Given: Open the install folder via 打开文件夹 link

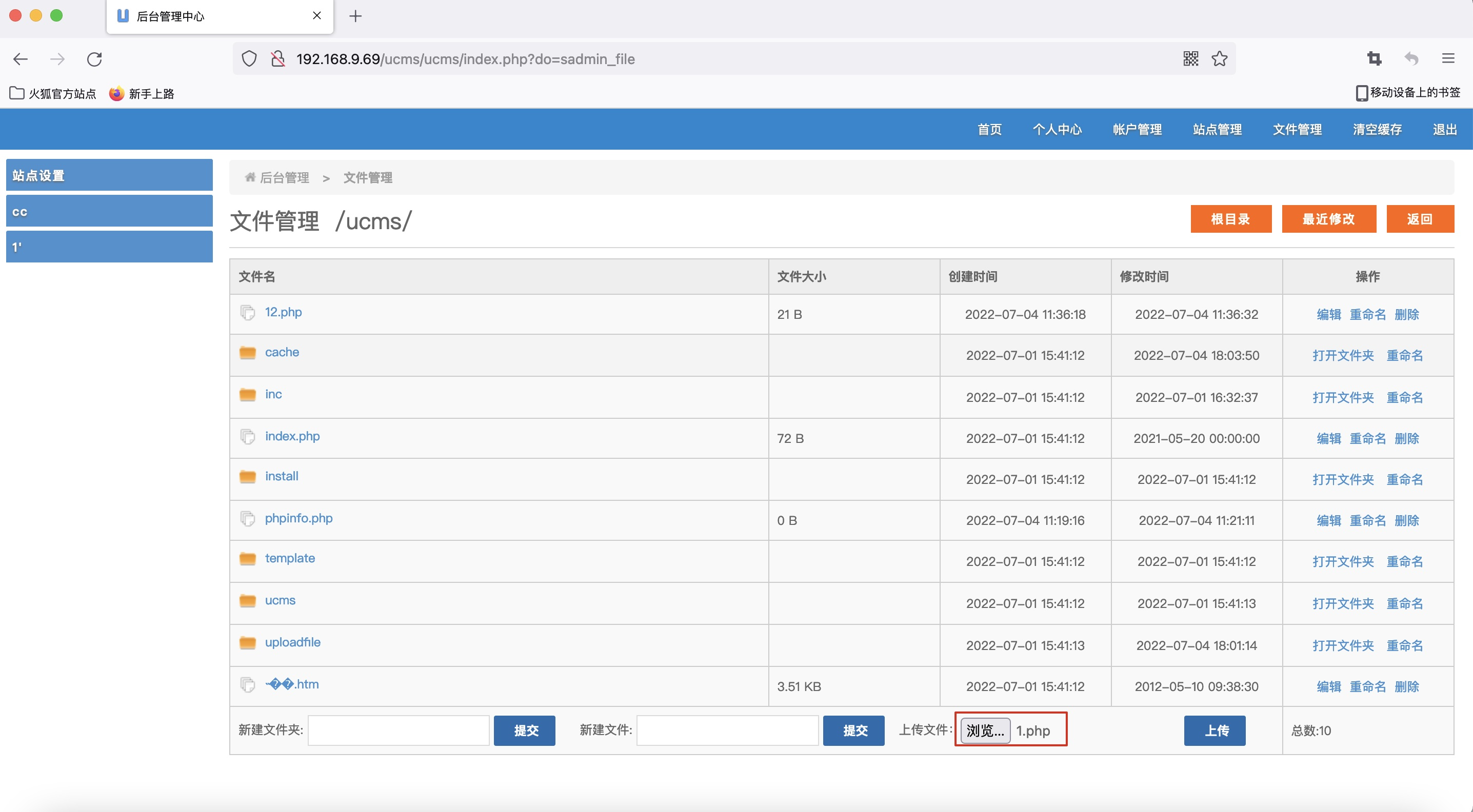Looking at the screenshot, I should click(1343, 479).
